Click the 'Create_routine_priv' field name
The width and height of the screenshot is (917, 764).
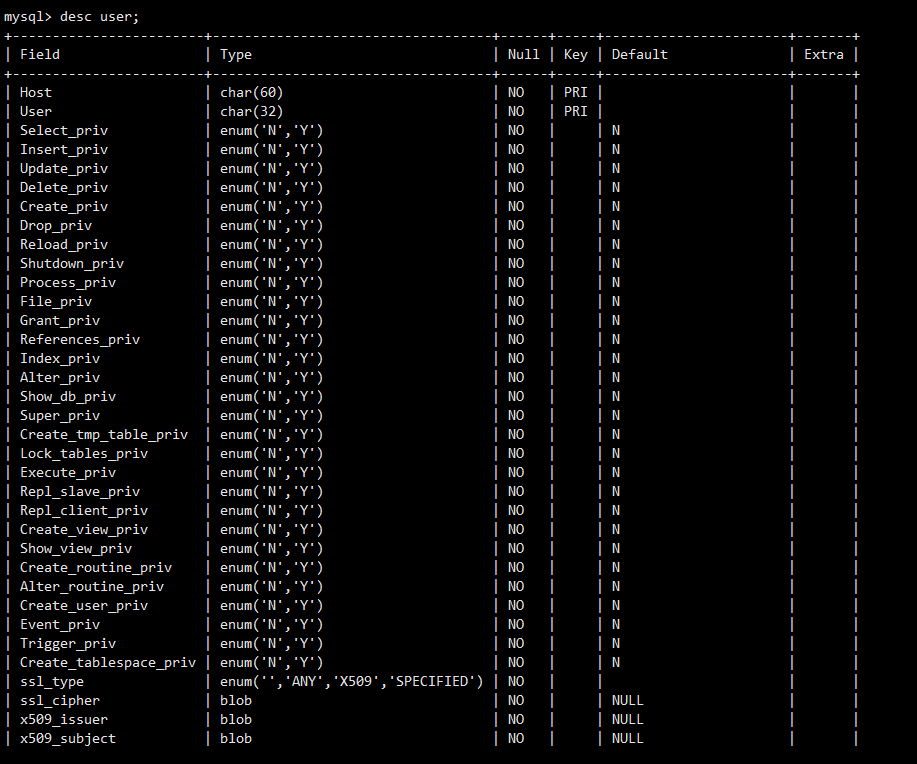96,567
